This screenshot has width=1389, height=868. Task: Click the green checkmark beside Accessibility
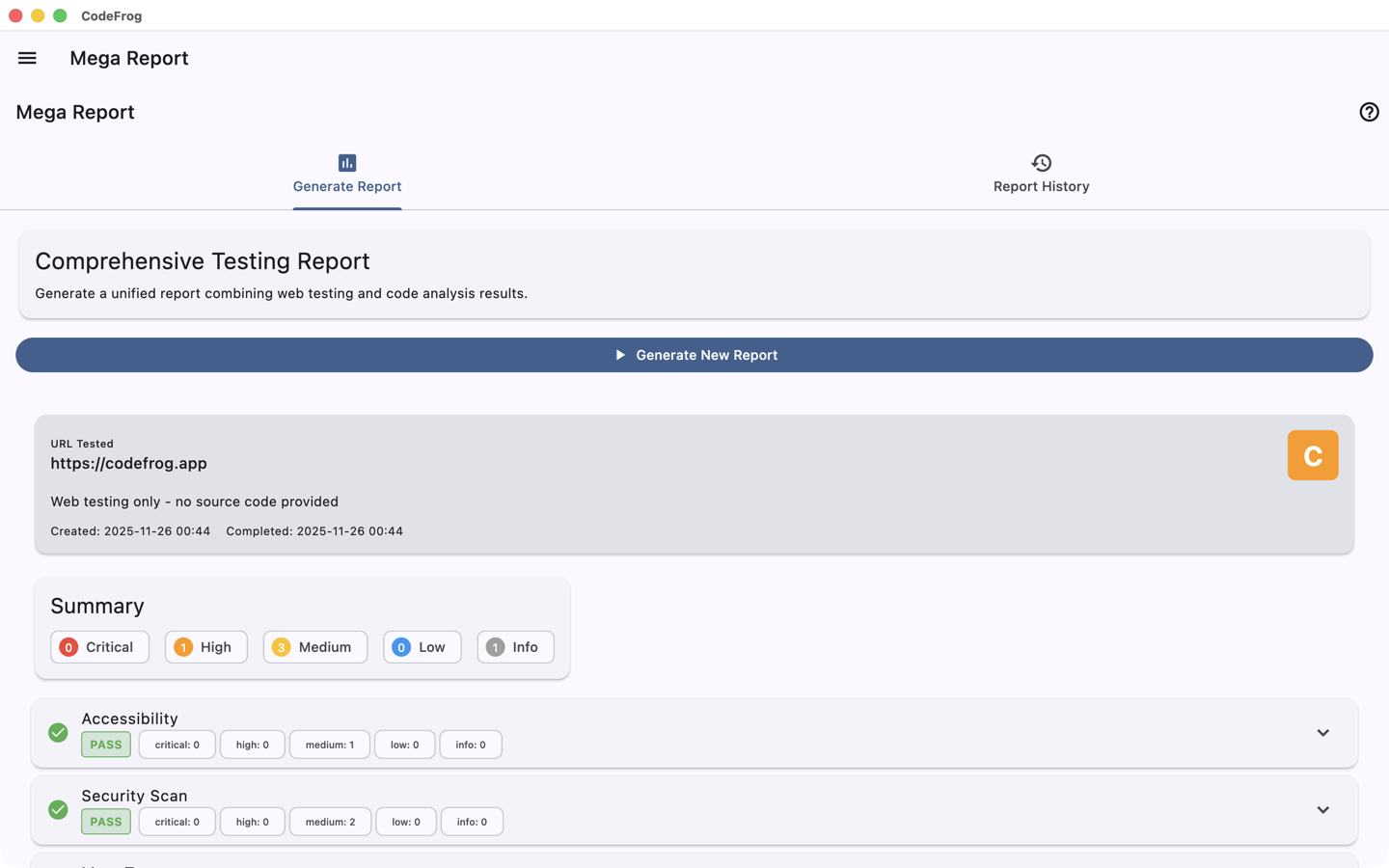point(57,733)
